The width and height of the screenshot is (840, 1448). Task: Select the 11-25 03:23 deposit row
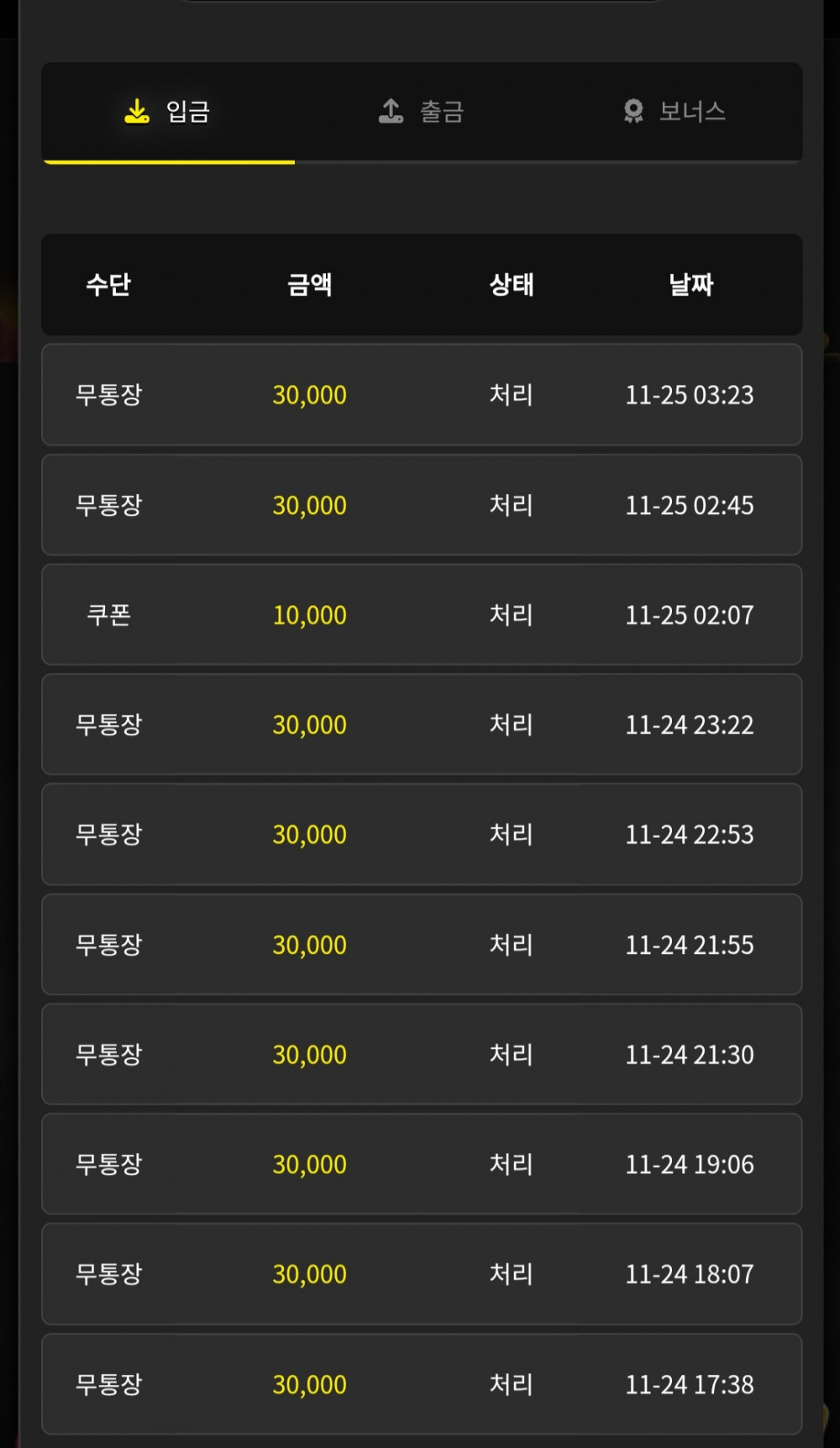click(422, 395)
